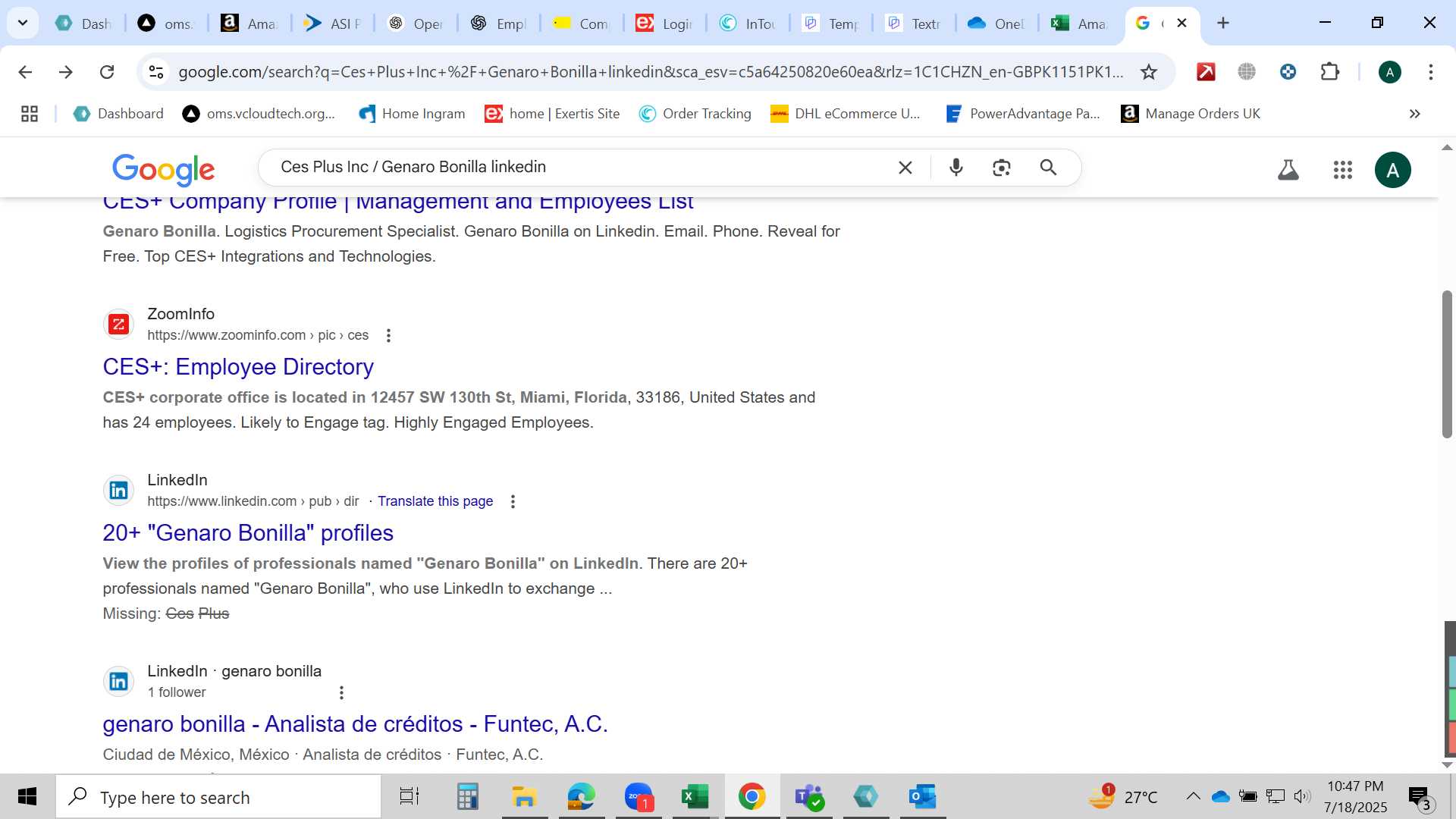Switch to the OneDrive browser tab
The image size is (1456, 819).
tap(996, 24)
